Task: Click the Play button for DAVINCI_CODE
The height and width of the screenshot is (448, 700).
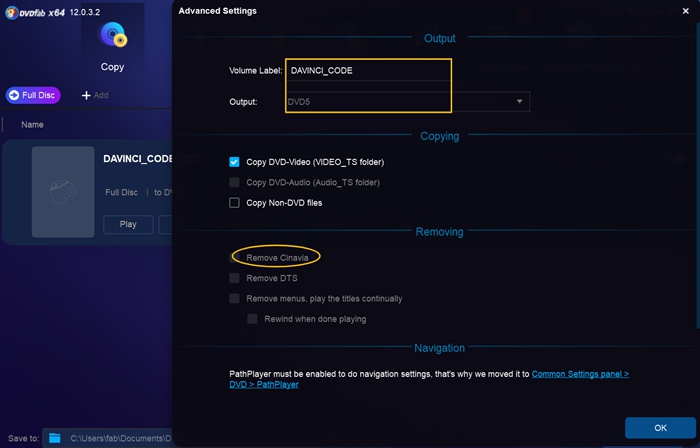Action: (x=128, y=224)
